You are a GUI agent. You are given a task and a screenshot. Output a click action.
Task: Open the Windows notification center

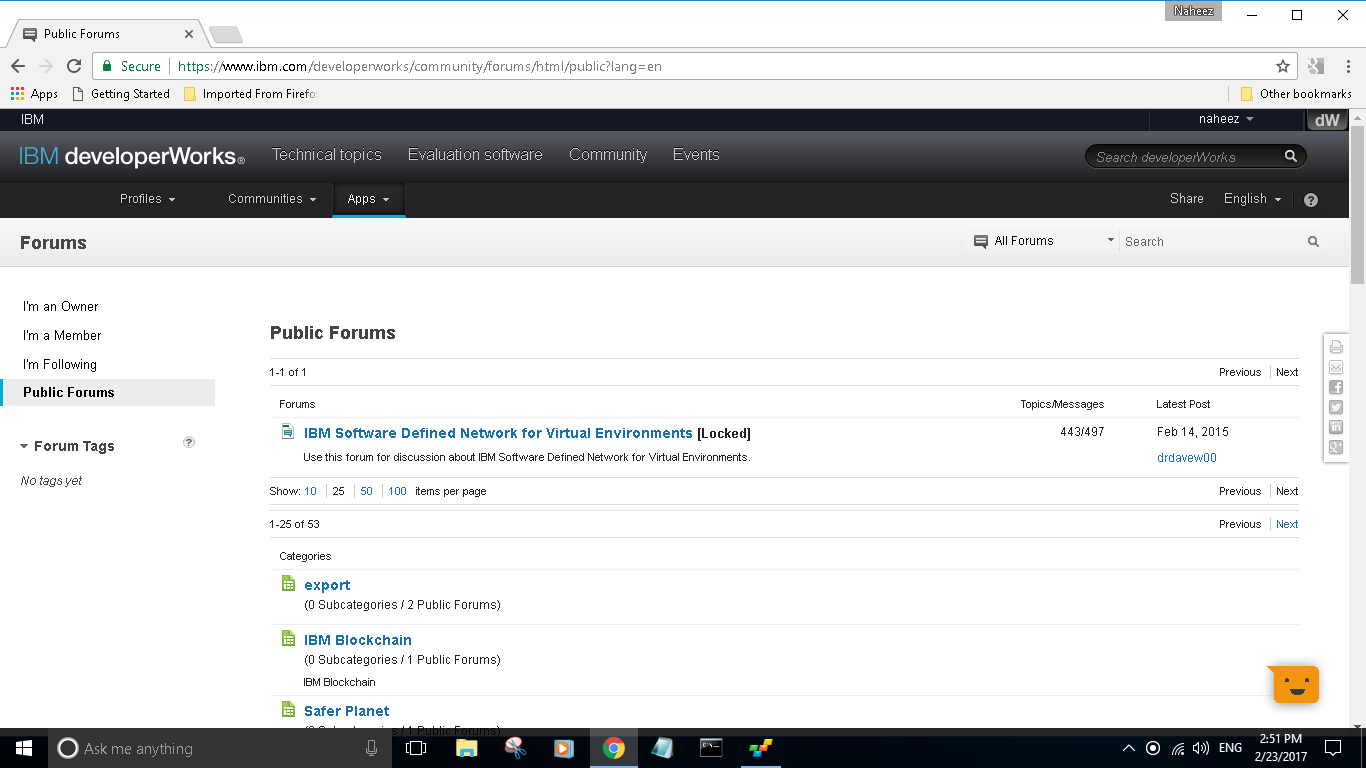pyautogui.click(x=1332, y=748)
